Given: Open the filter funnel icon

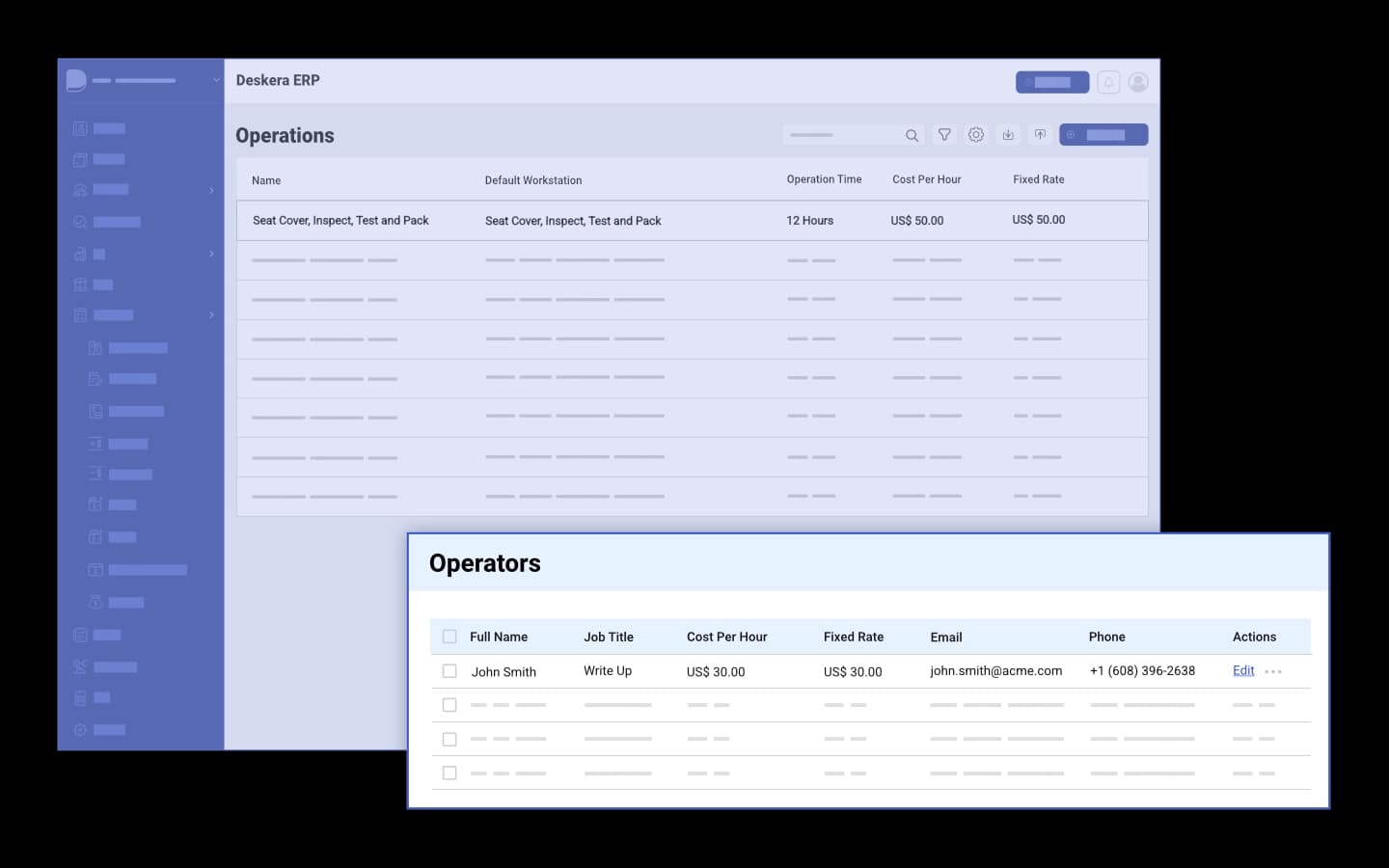Looking at the screenshot, I should [x=944, y=135].
